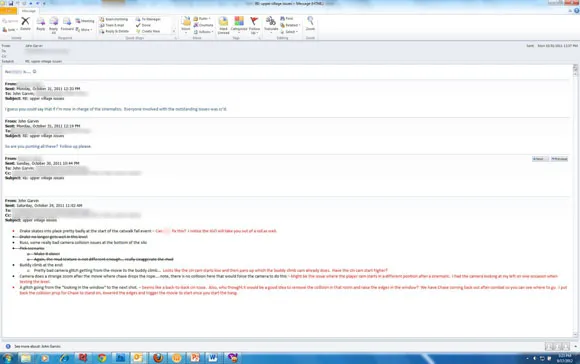Screen dimensions: 580x364
Task: Click the Outlook Help question mark icon
Action: 576,11
